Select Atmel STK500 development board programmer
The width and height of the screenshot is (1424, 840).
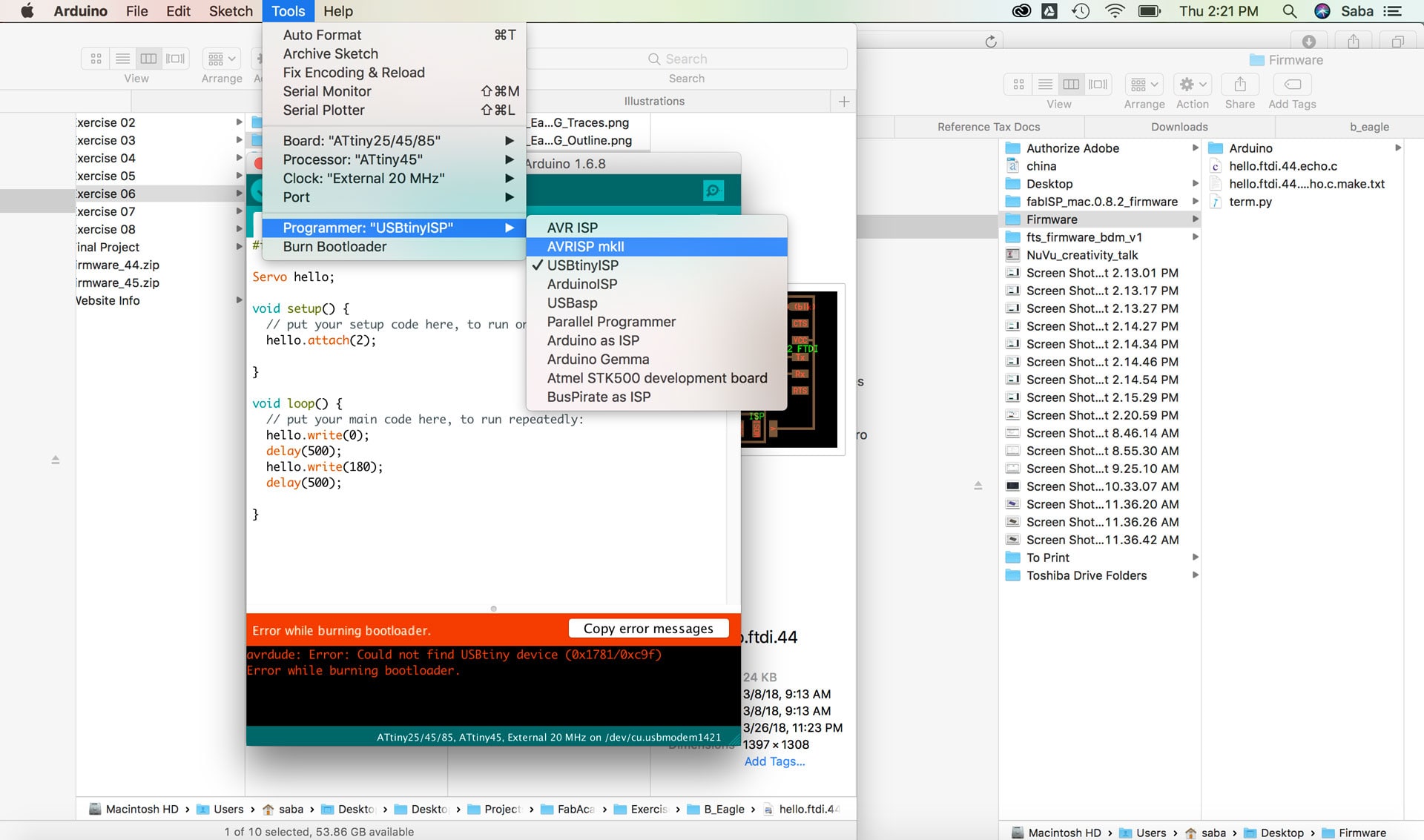click(x=656, y=378)
